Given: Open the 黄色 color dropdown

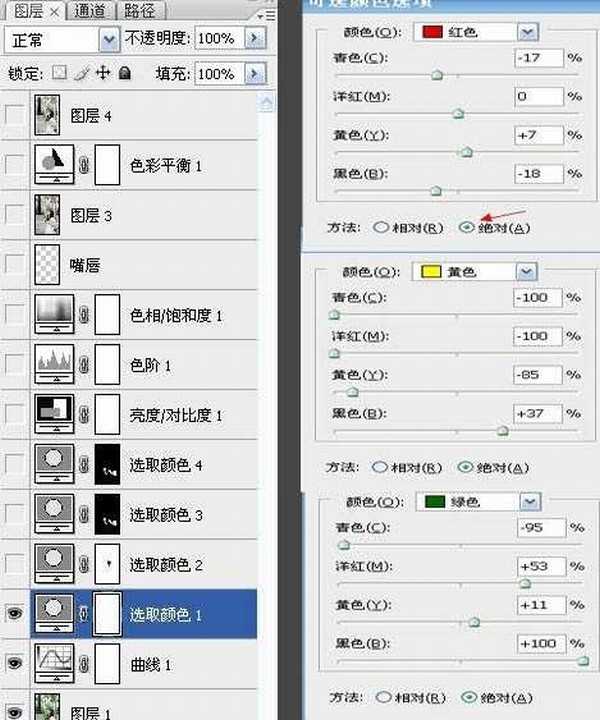Looking at the screenshot, I should click(x=526, y=272).
